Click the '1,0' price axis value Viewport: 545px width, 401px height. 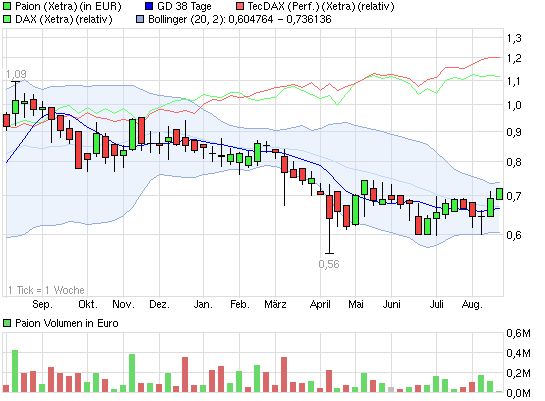click(514, 105)
